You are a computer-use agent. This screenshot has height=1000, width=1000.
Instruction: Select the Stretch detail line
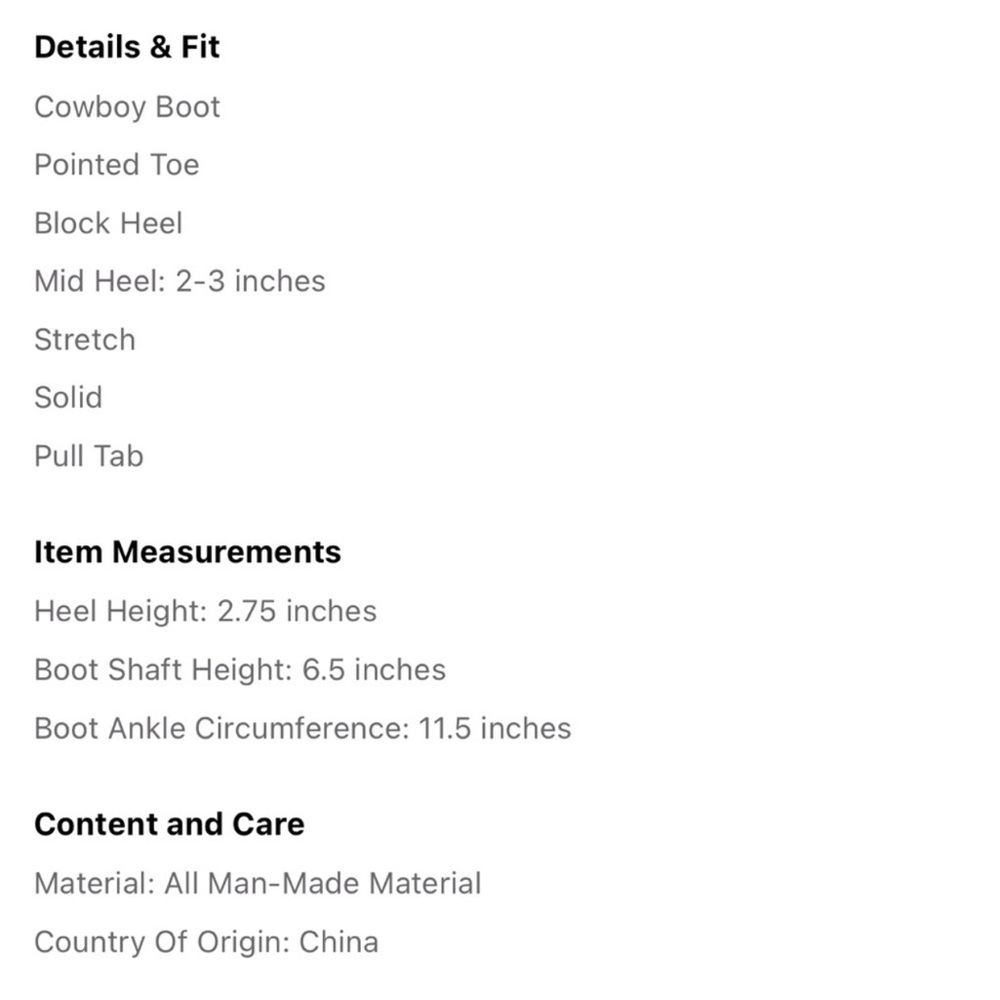[x=85, y=339]
